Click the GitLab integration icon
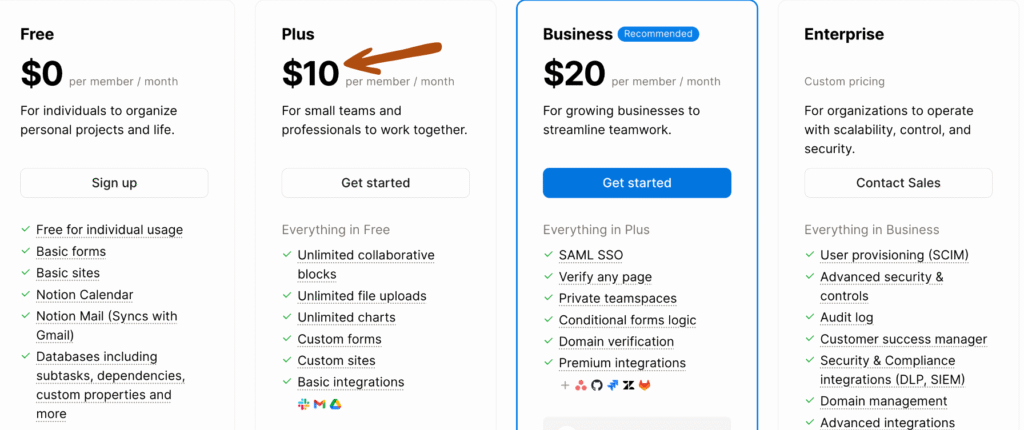 tap(645, 385)
